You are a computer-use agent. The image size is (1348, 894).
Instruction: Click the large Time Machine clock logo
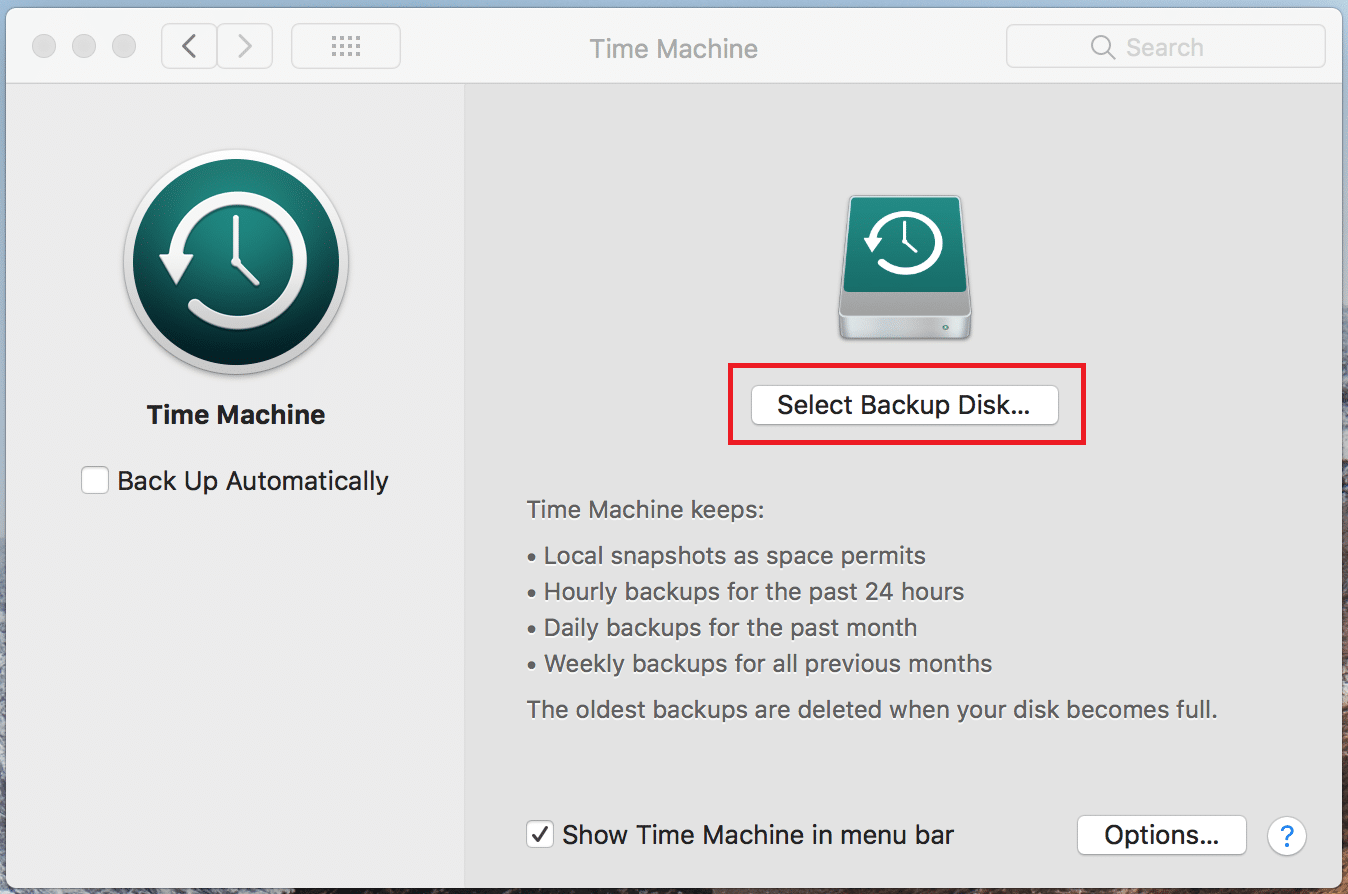[x=235, y=263]
